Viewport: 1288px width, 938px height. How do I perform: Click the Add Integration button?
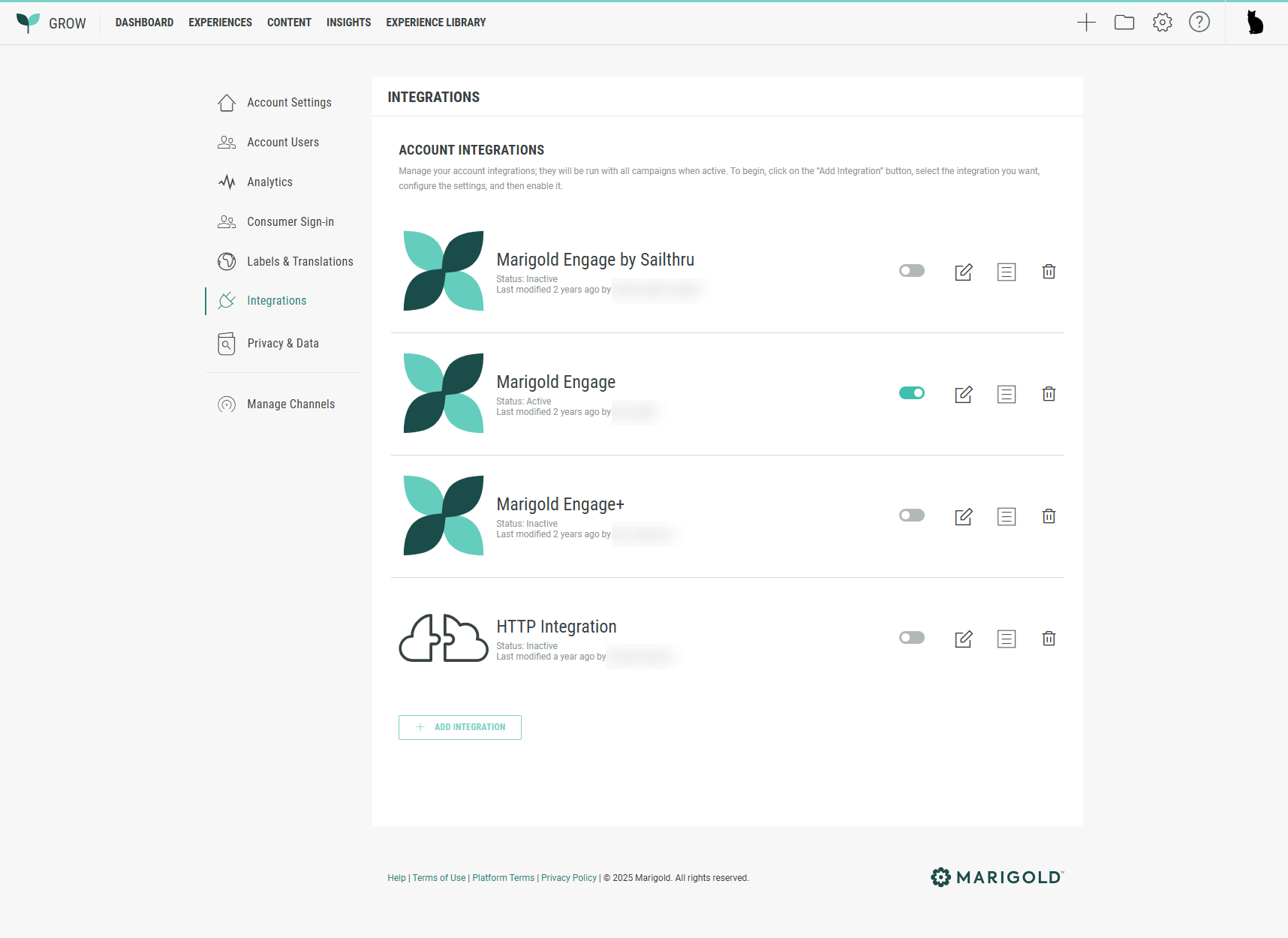[459, 727]
